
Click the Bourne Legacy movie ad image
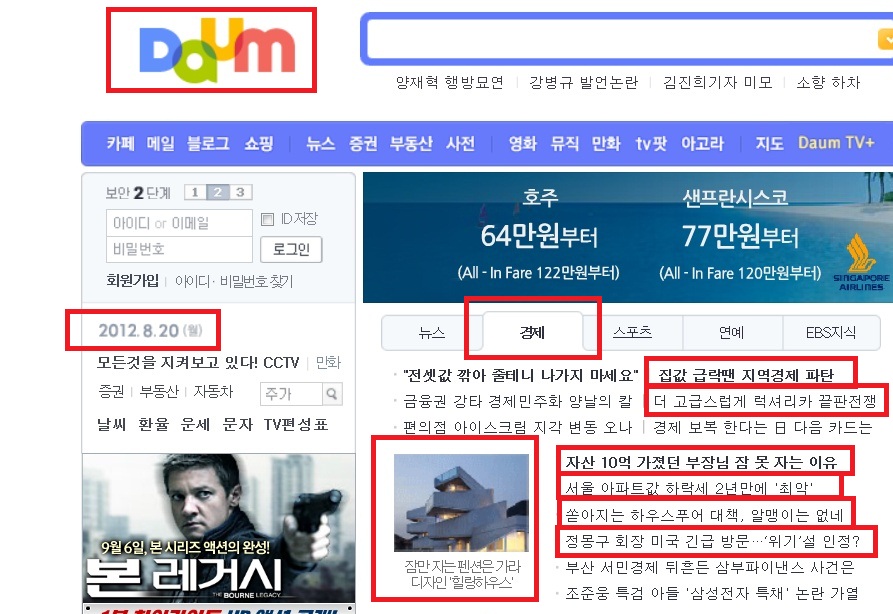[219, 529]
